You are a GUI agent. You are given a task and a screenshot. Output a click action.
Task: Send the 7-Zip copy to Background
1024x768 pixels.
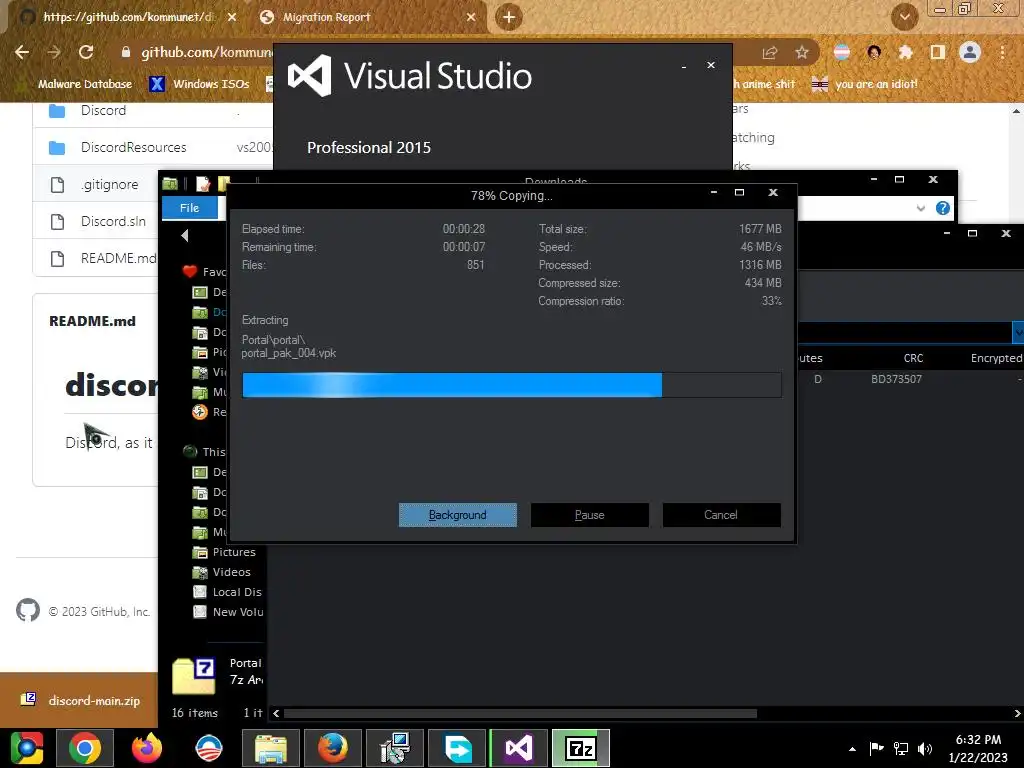tap(458, 515)
